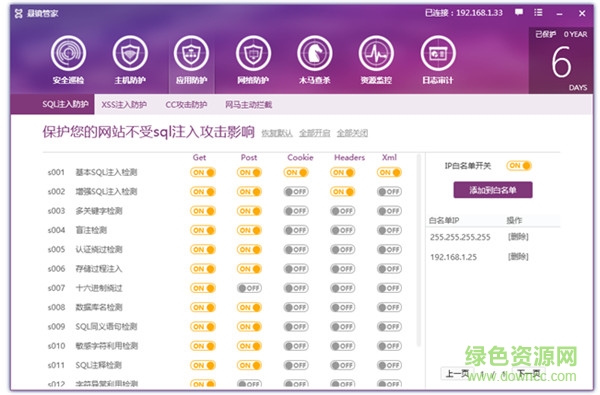Click the 全部开启 enable all link
Image resolution: width=600 pixels, height=395 pixels.
point(315,133)
